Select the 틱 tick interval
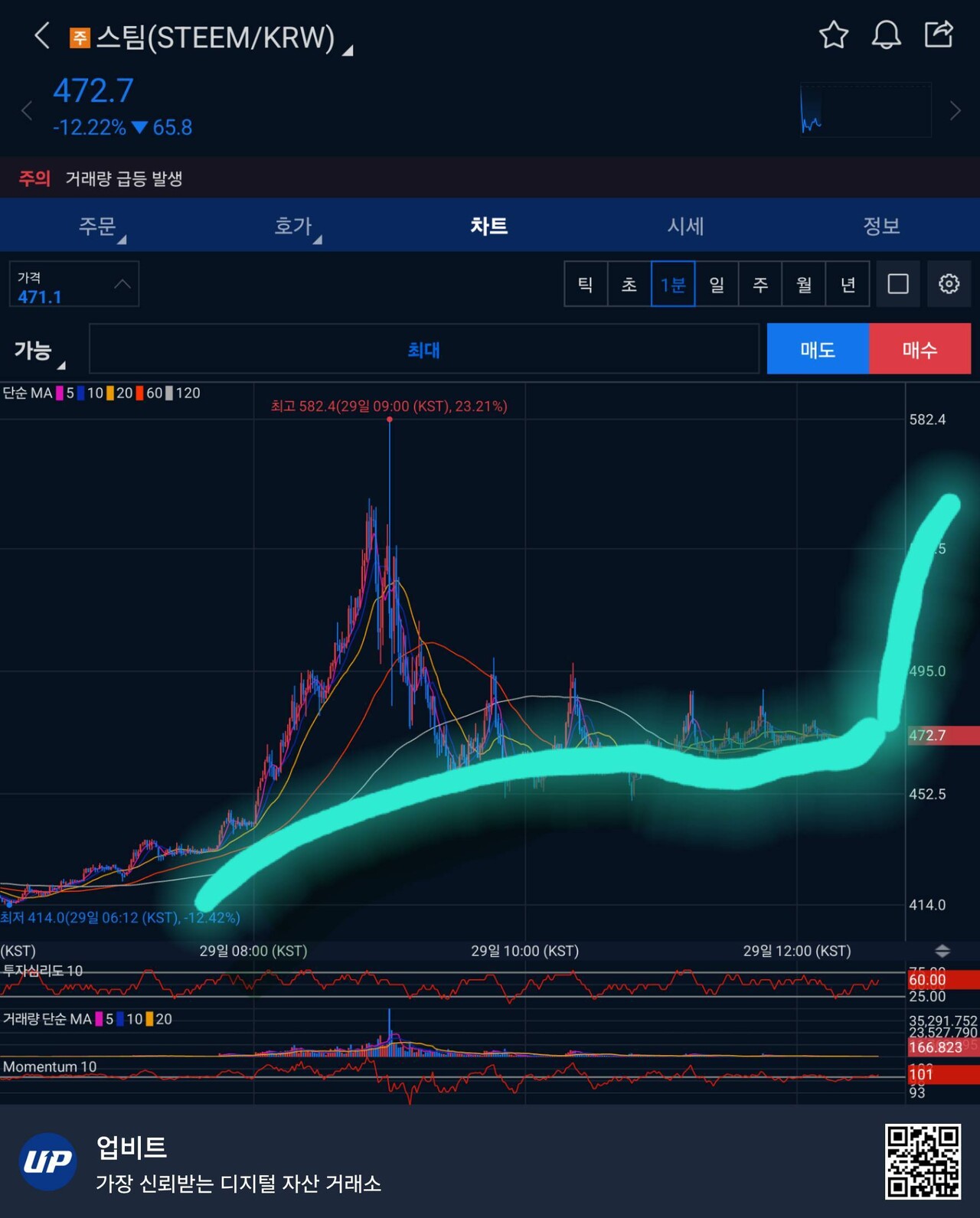The image size is (980, 1218). (x=586, y=284)
